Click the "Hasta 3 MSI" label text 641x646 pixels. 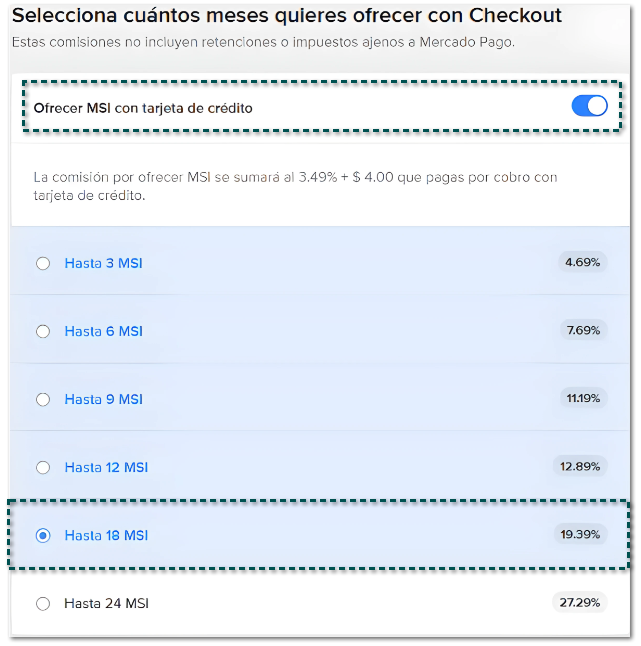[x=103, y=264]
